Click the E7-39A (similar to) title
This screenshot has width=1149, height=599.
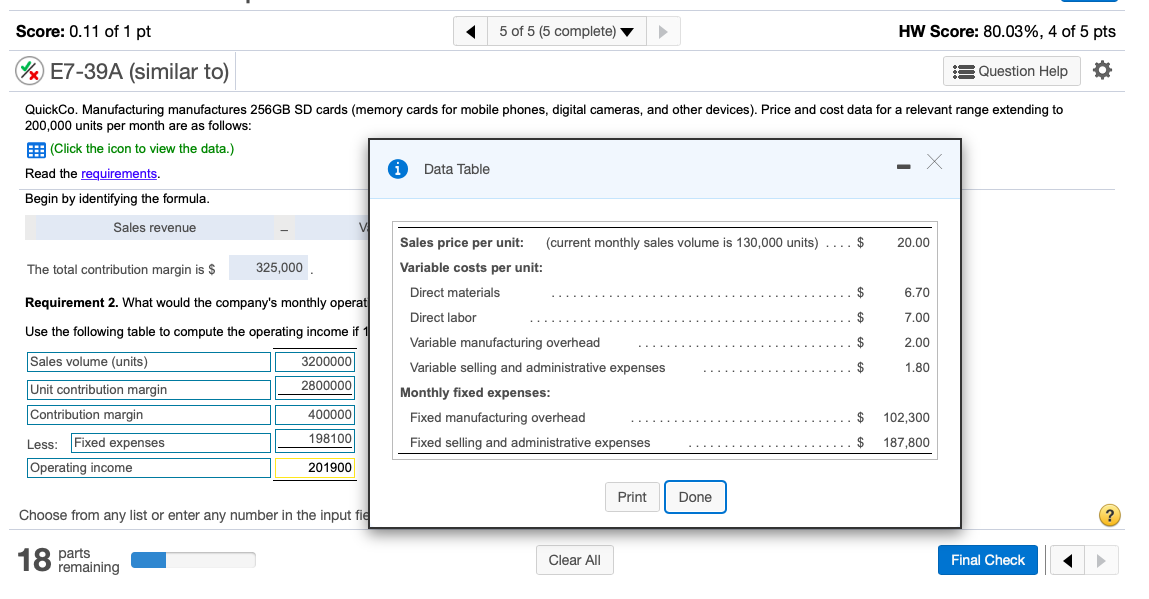139,71
